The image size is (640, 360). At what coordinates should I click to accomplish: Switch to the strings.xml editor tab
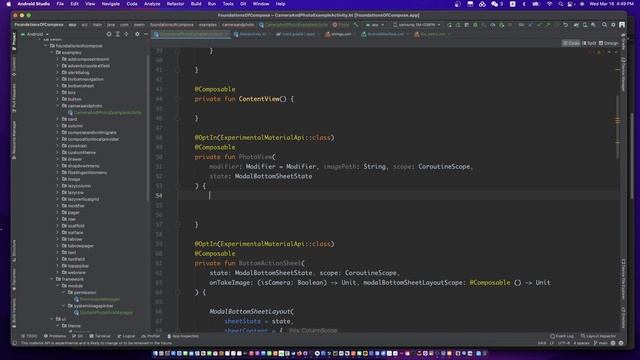click(x=339, y=34)
